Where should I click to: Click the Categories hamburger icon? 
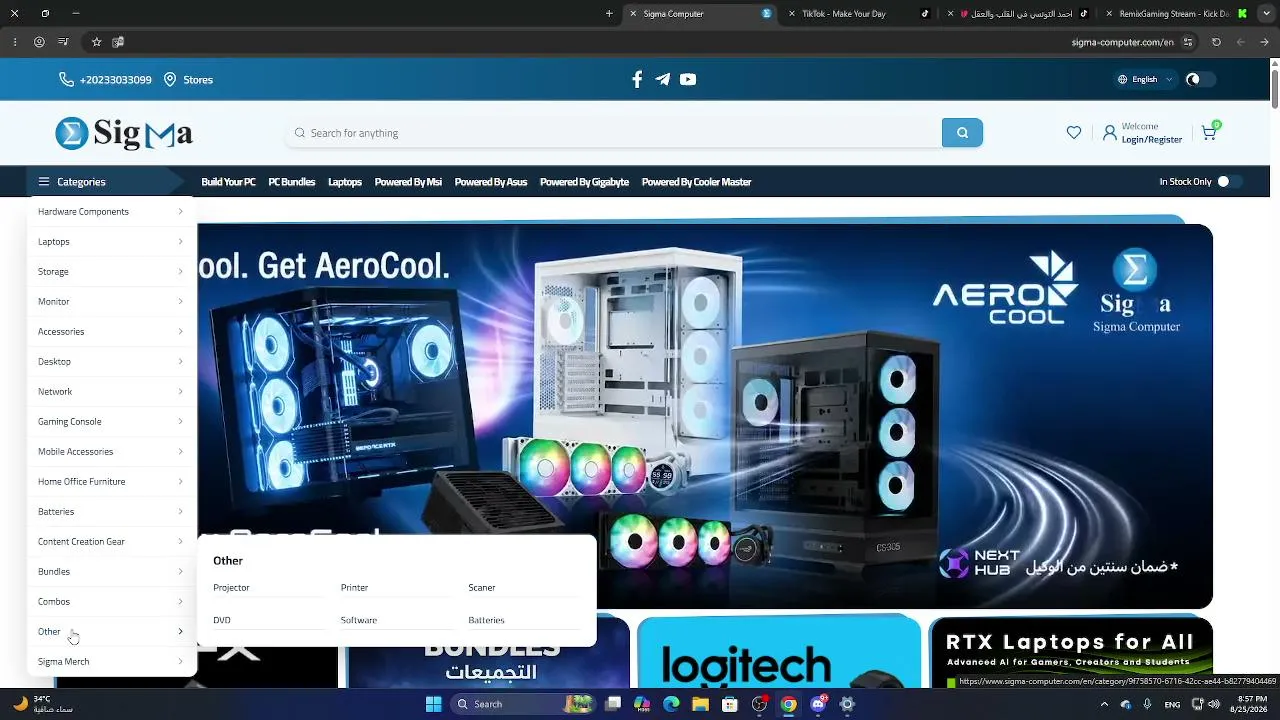coord(44,182)
